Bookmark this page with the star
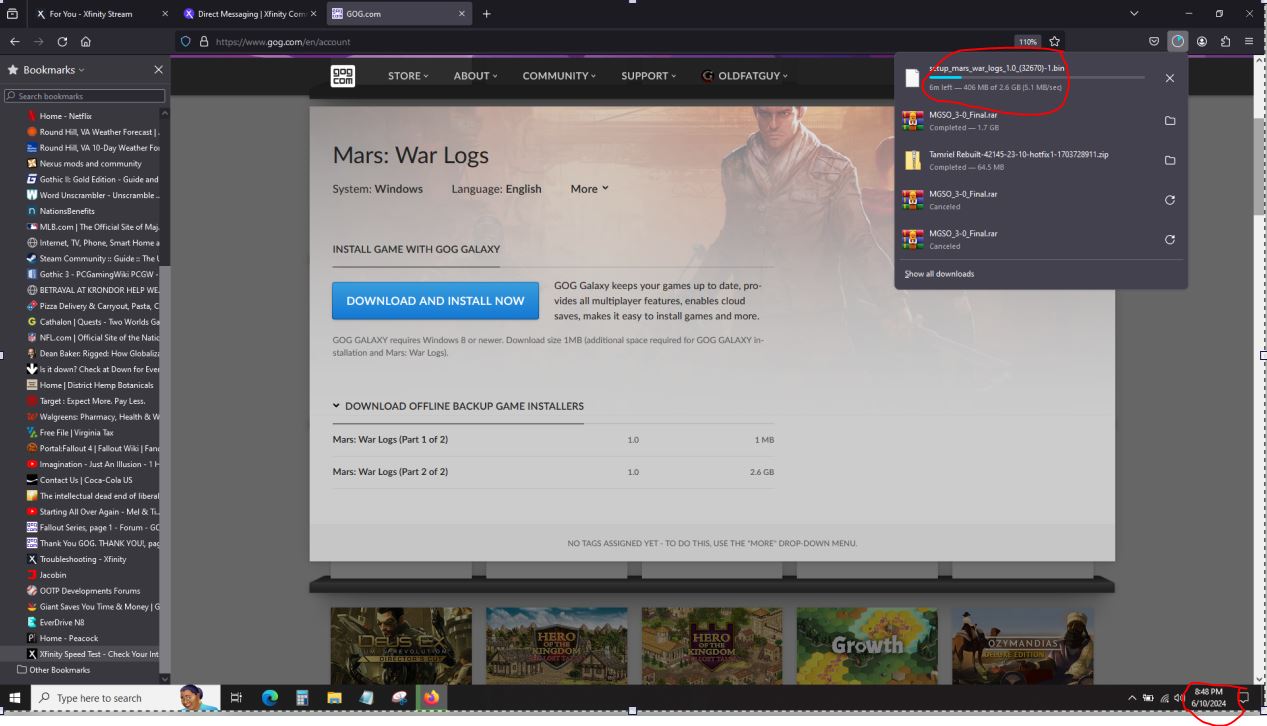 click(1055, 42)
